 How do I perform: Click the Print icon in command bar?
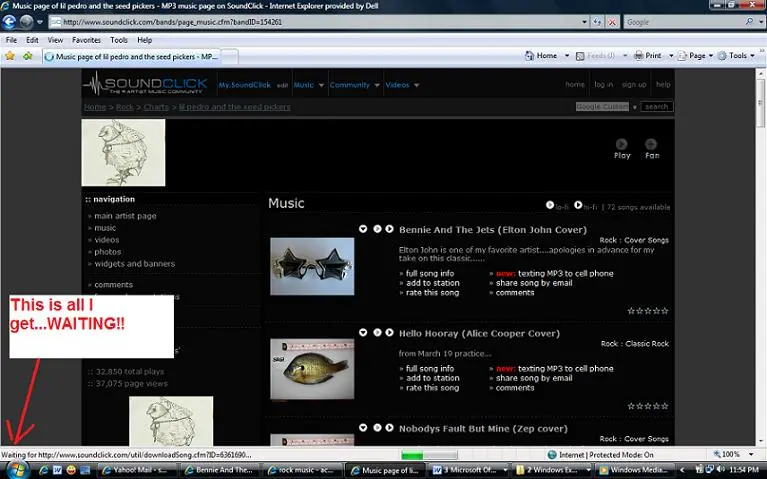coord(638,56)
